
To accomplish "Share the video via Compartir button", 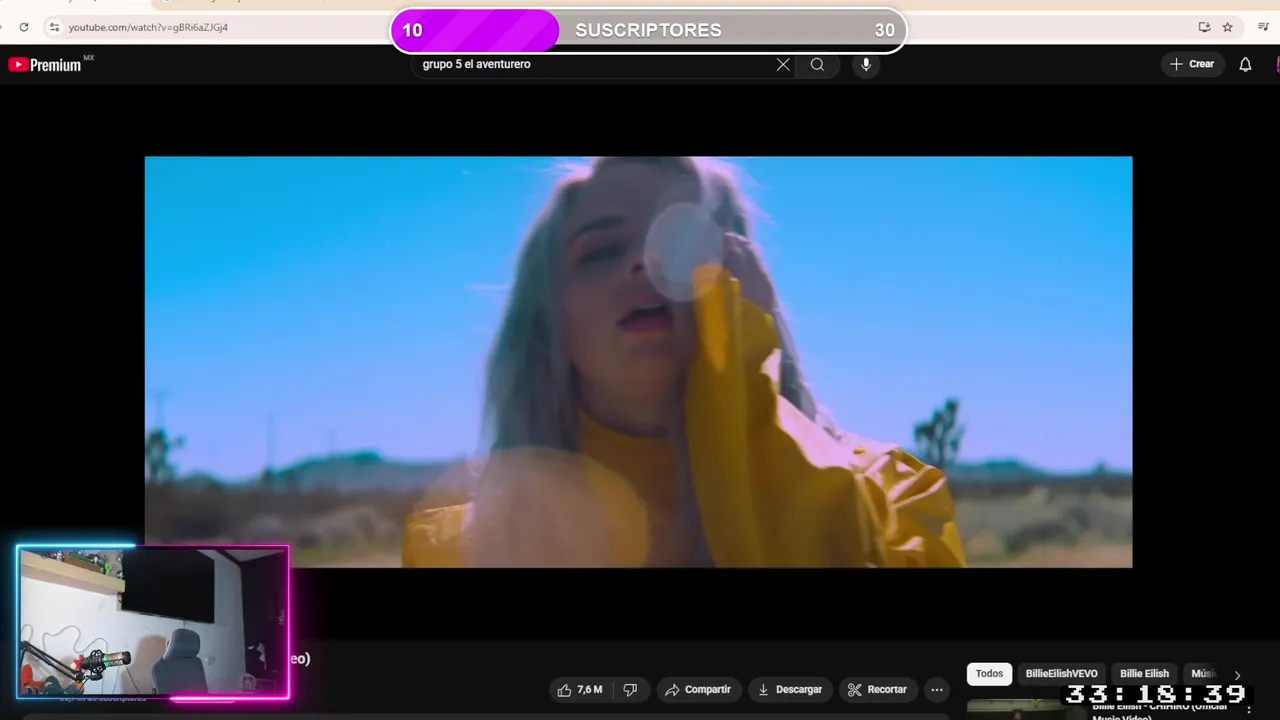I will [698, 690].
